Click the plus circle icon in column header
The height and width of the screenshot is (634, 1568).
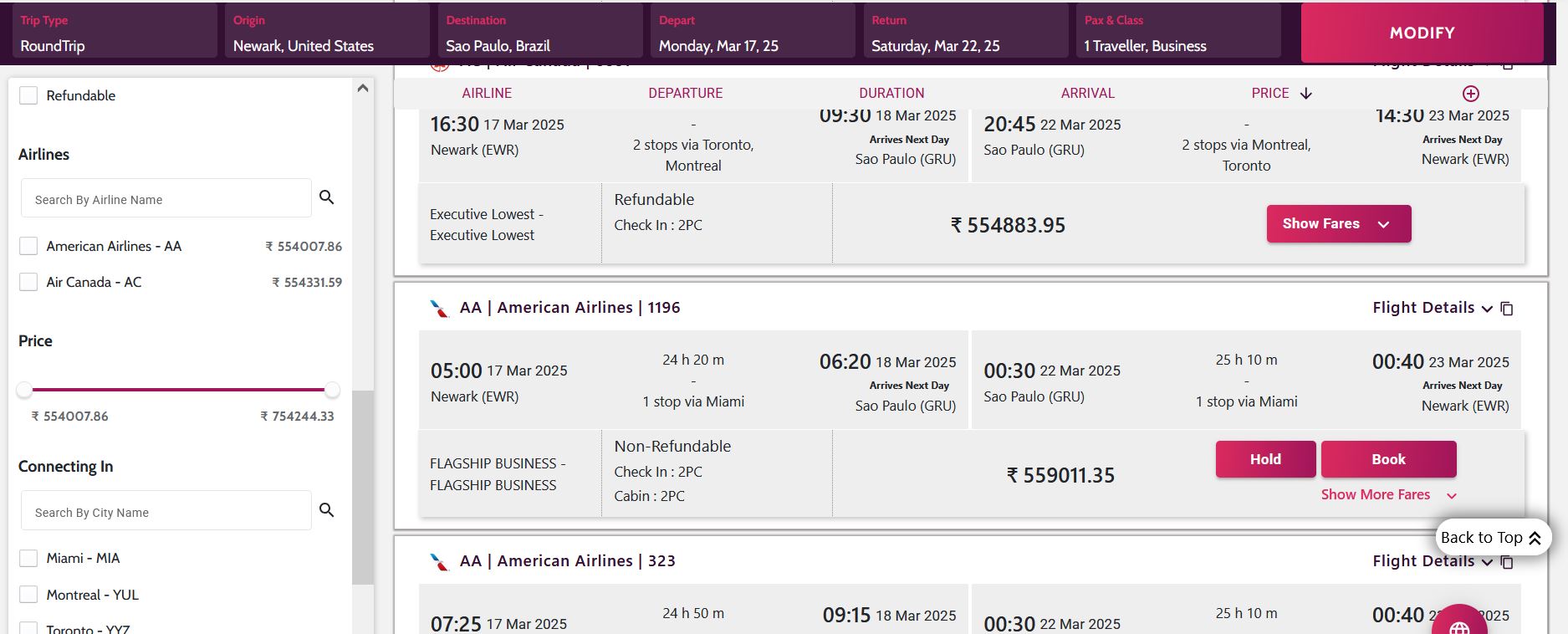(1470, 94)
